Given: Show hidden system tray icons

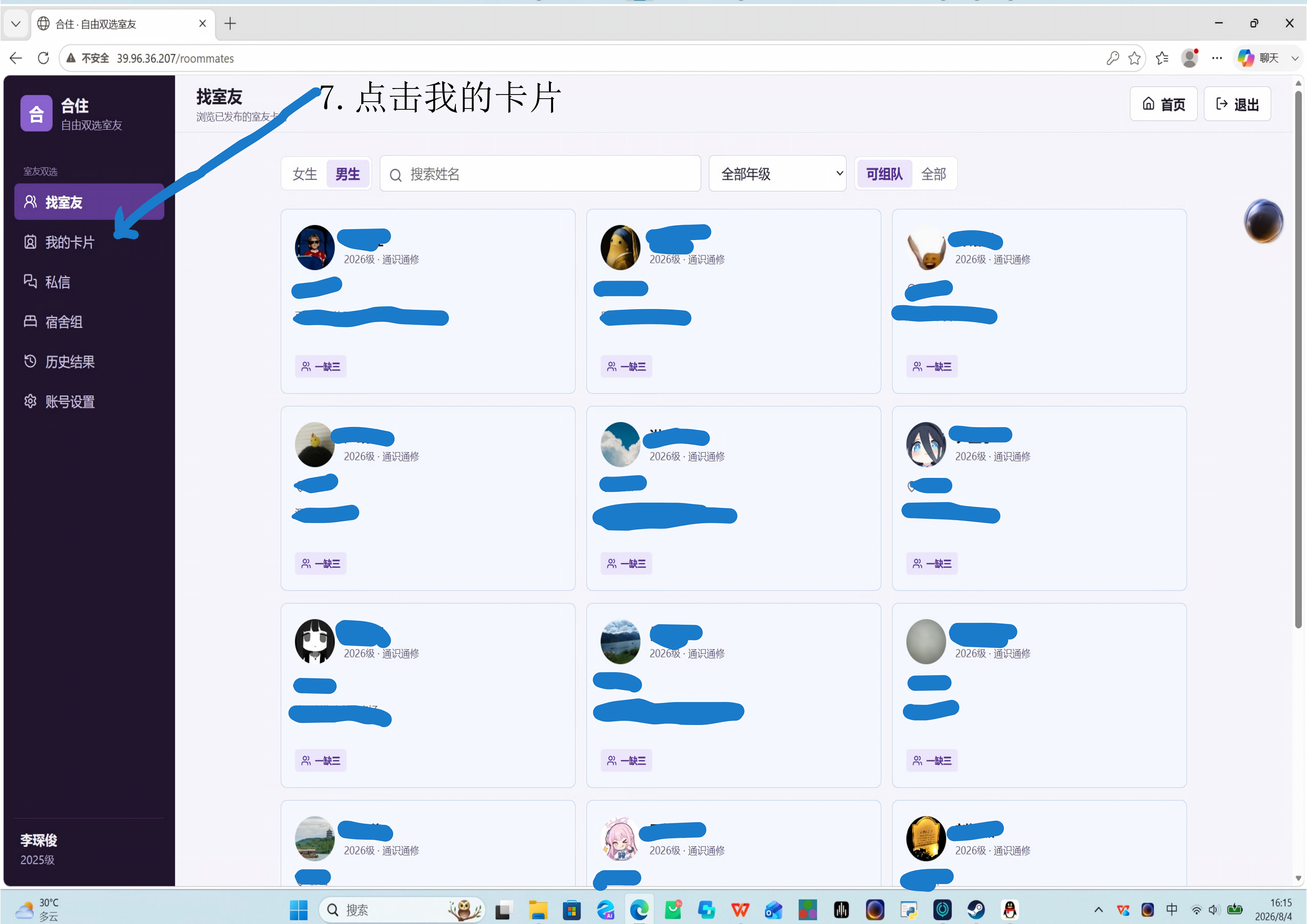Looking at the screenshot, I should [x=1099, y=909].
